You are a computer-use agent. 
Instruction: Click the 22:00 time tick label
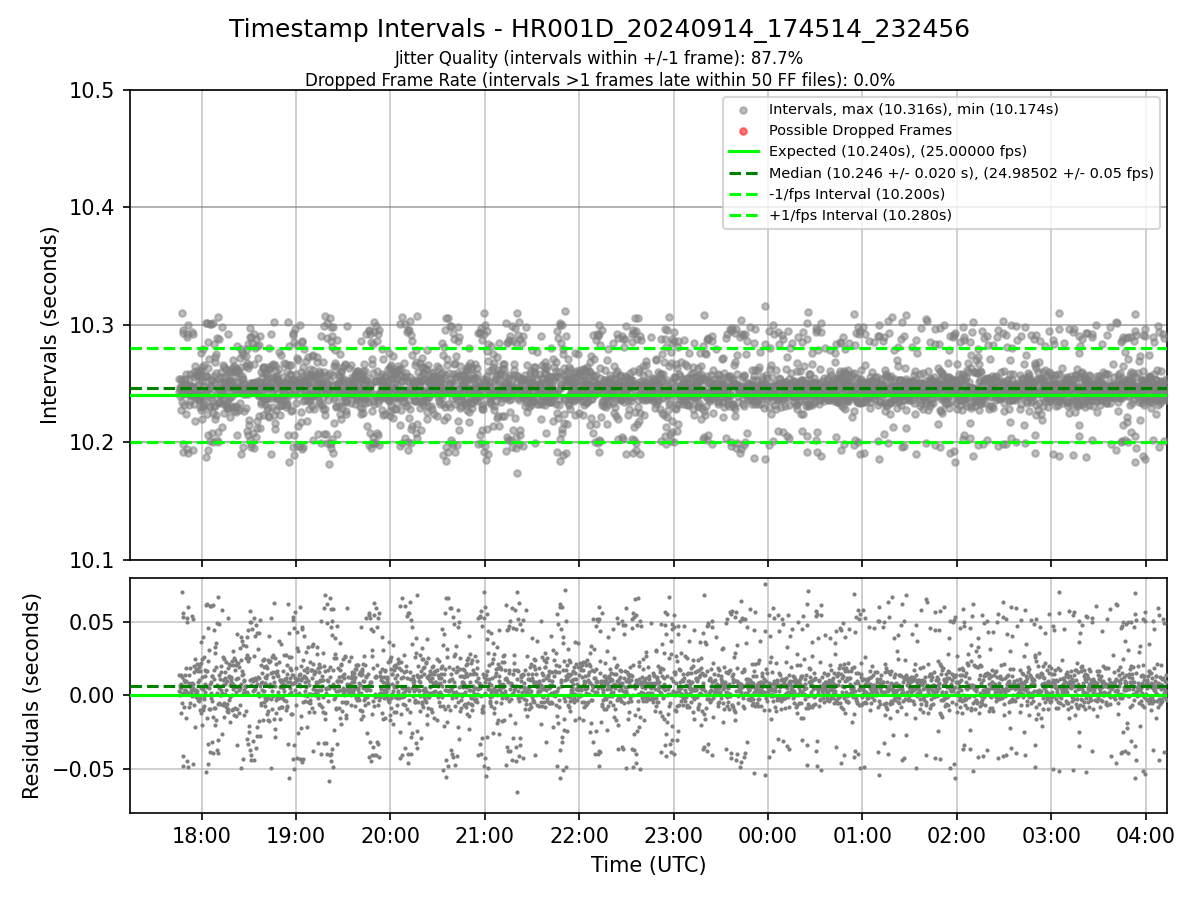578,835
